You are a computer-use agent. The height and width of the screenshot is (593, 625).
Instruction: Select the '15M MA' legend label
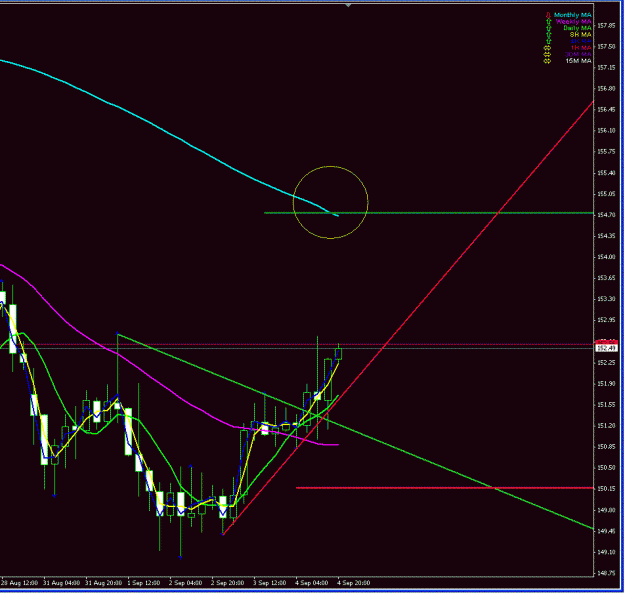[578, 61]
